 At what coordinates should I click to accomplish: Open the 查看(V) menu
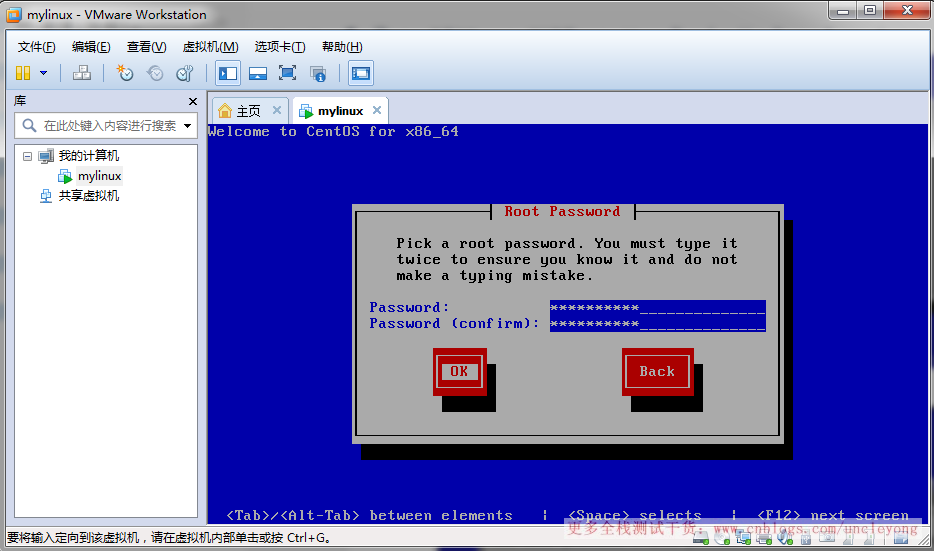146,47
